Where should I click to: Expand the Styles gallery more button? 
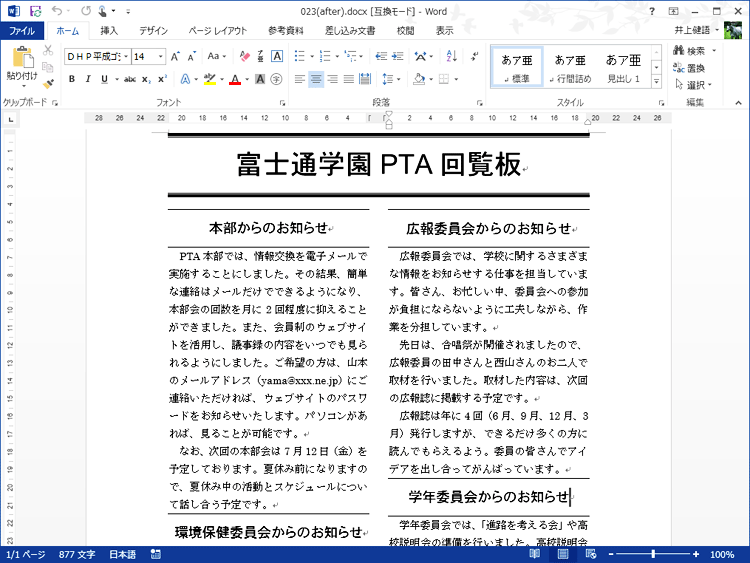point(656,82)
